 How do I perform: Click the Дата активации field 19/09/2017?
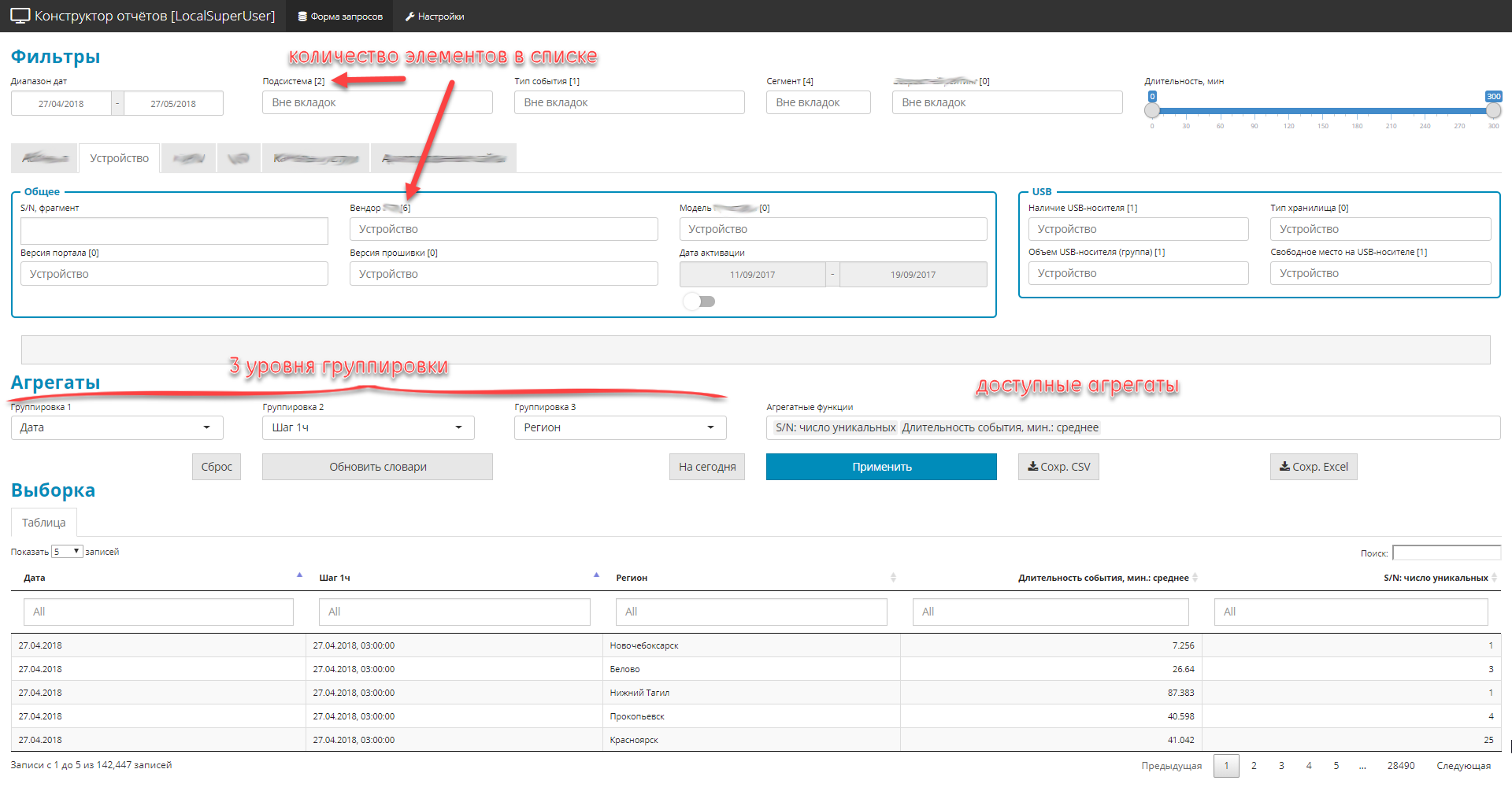[x=913, y=275]
